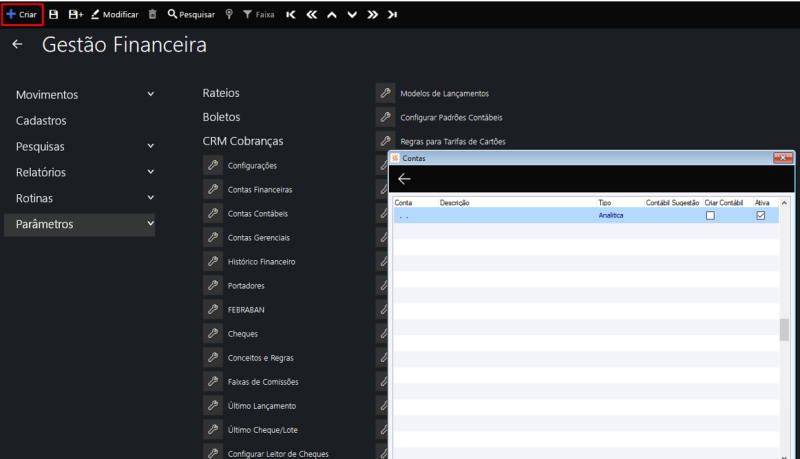Click the Modificar toolbar button
Screen dimensions: 800x459
[x=115, y=15]
